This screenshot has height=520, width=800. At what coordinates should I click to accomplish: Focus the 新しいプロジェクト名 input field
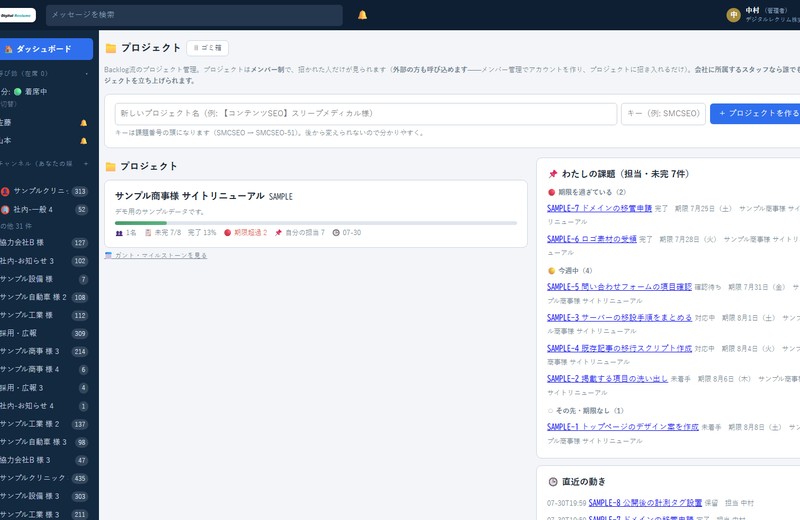pos(366,113)
